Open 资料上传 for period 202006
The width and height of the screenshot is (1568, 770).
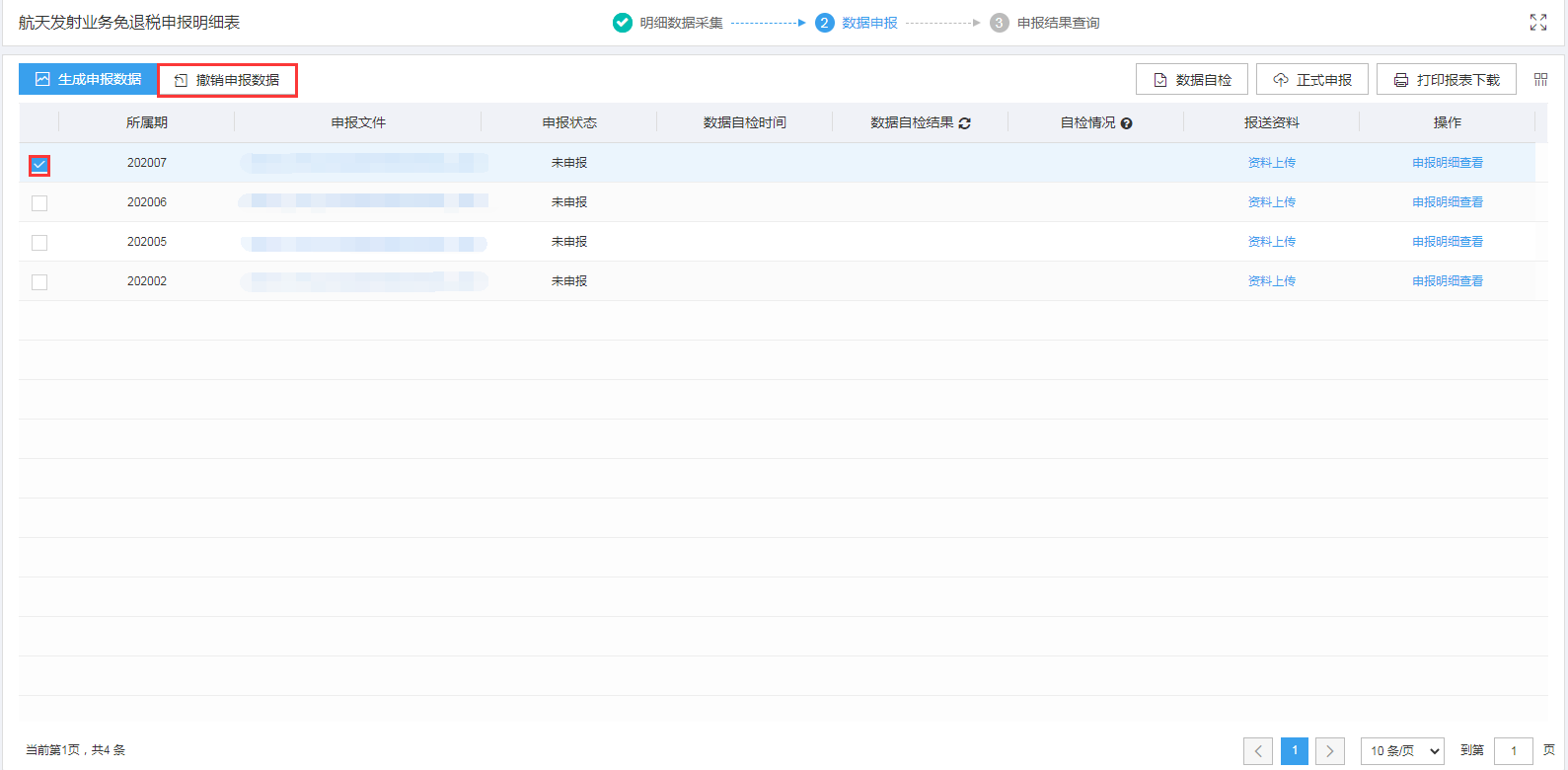pos(1272,202)
